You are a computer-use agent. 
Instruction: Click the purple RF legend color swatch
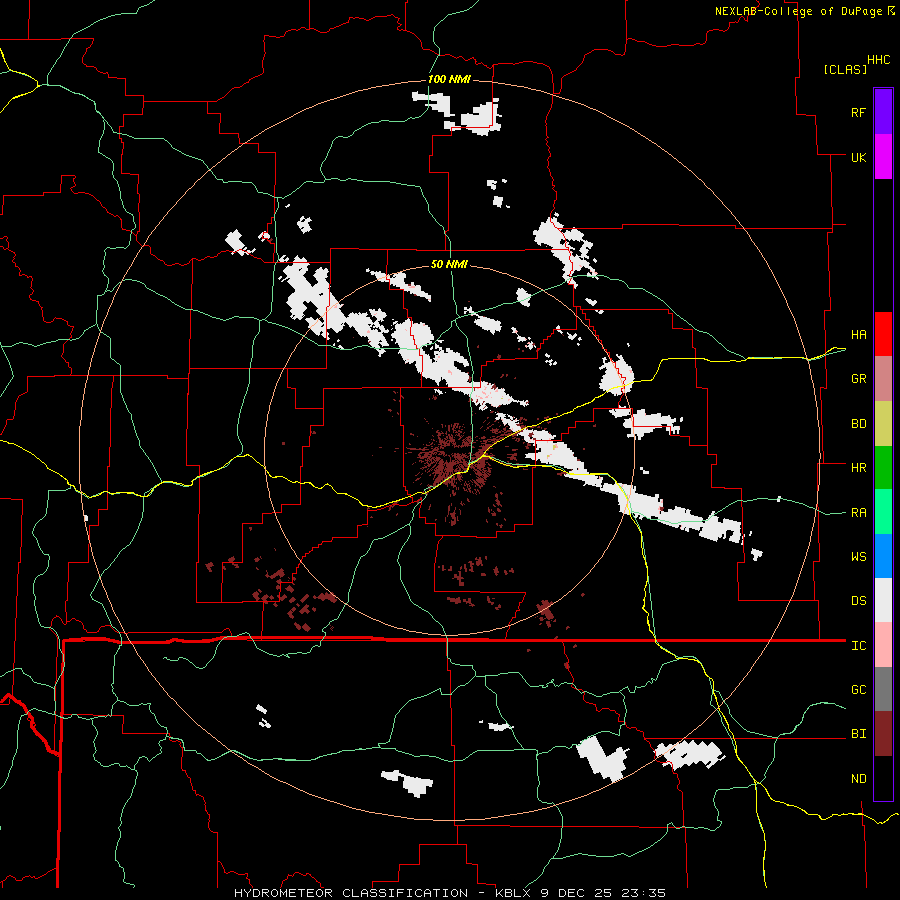883,112
